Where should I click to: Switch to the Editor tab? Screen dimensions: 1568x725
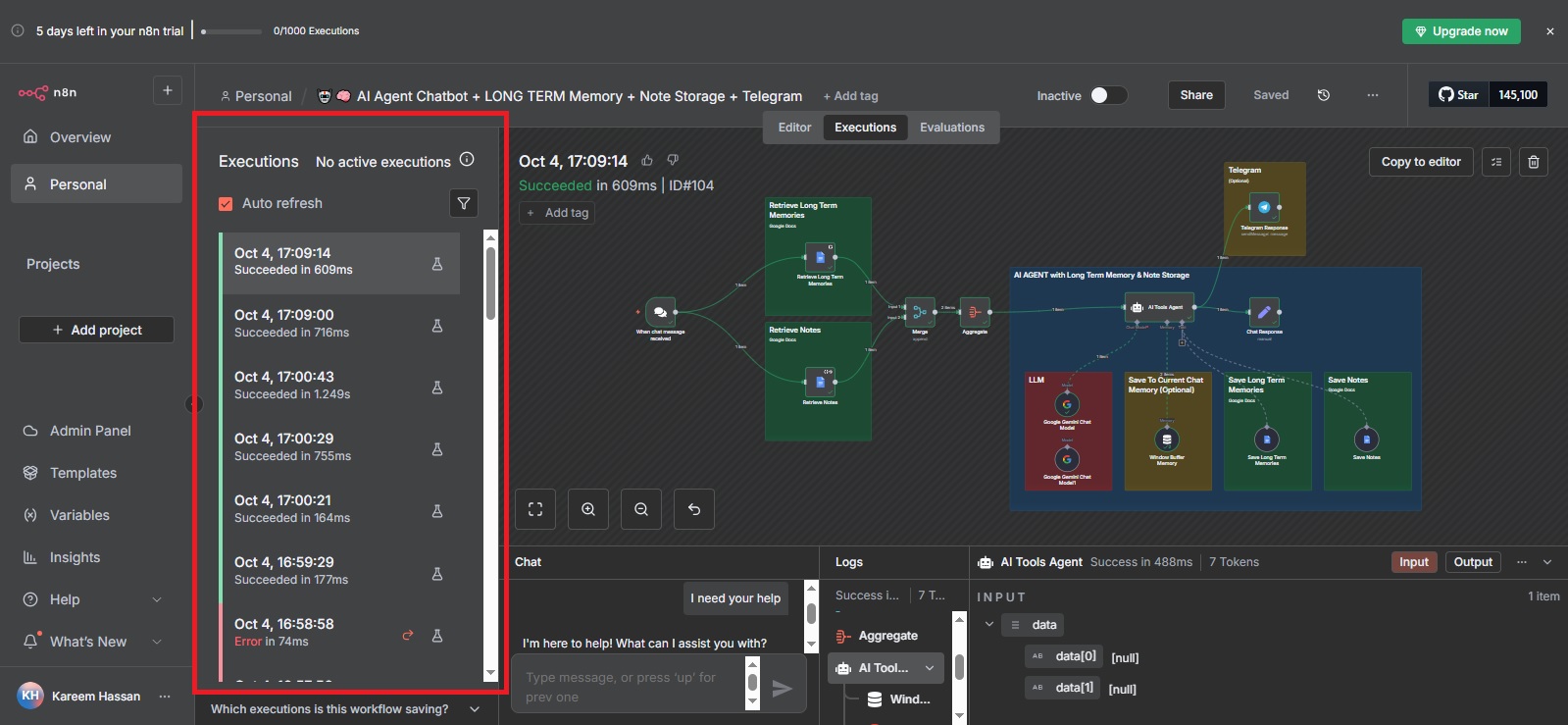(794, 128)
